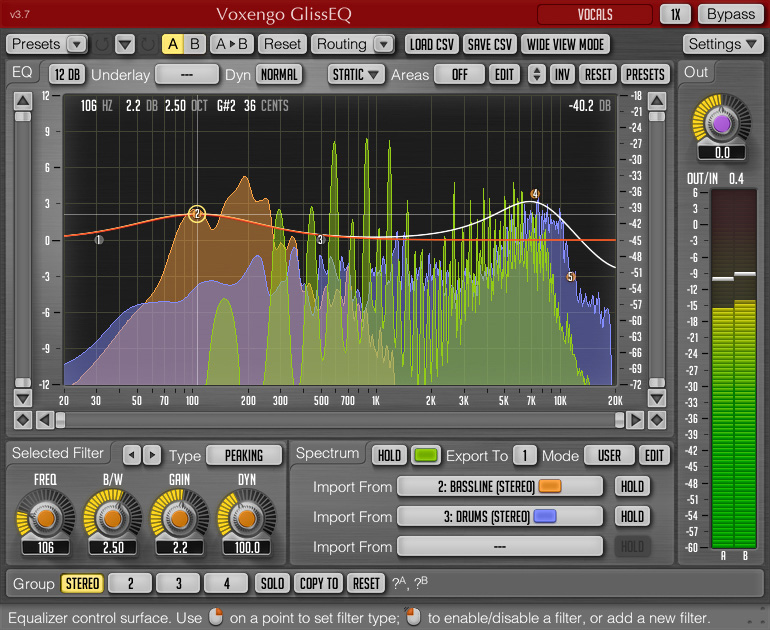Click the FREQ knob

[44, 518]
